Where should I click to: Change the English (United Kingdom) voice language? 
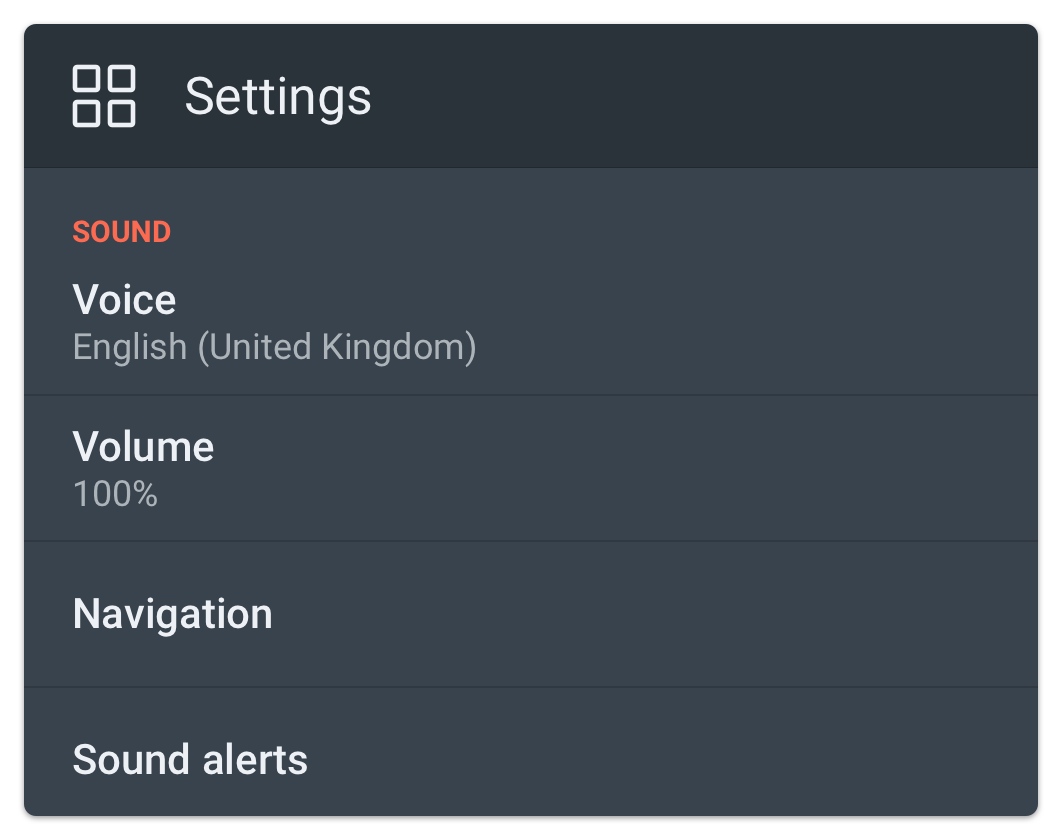coord(274,348)
